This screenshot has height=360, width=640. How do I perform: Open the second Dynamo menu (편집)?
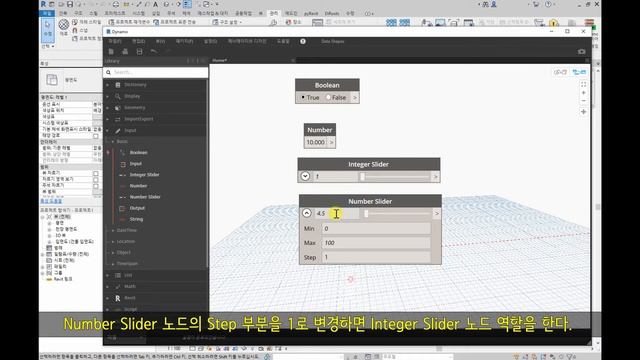[138, 41]
